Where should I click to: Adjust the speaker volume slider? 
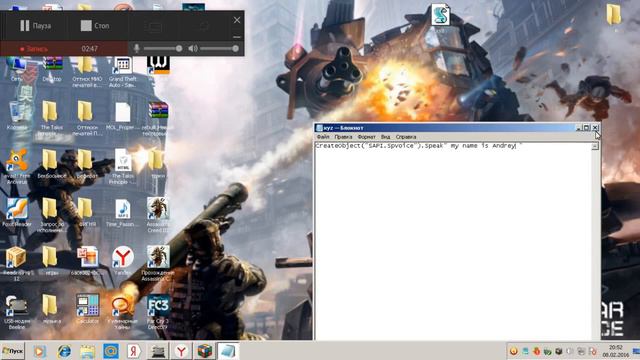click(219, 49)
